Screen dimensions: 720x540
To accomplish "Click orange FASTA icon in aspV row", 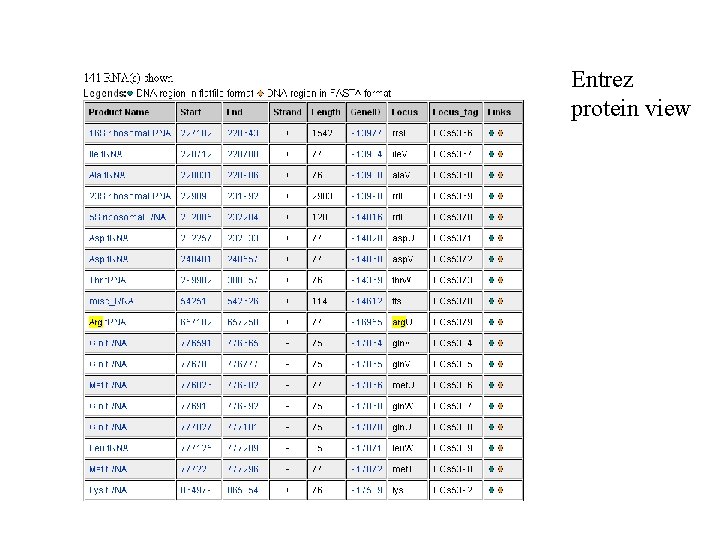I will (501, 259).
